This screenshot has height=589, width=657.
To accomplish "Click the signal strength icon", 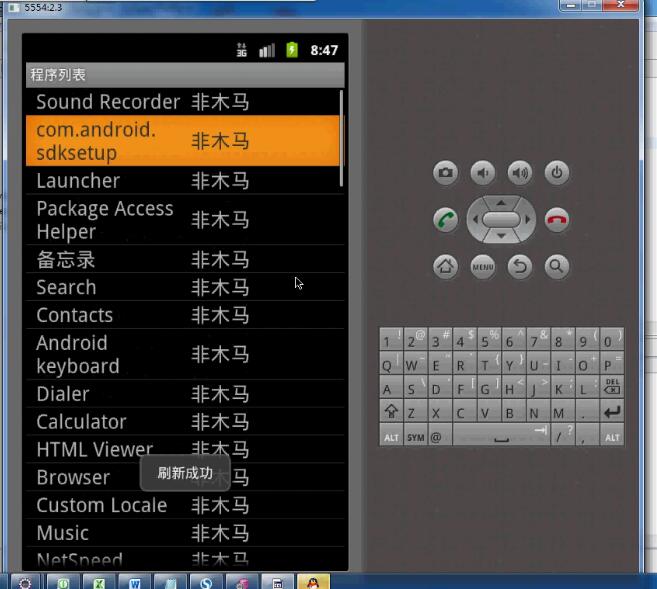I will coord(267,50).
